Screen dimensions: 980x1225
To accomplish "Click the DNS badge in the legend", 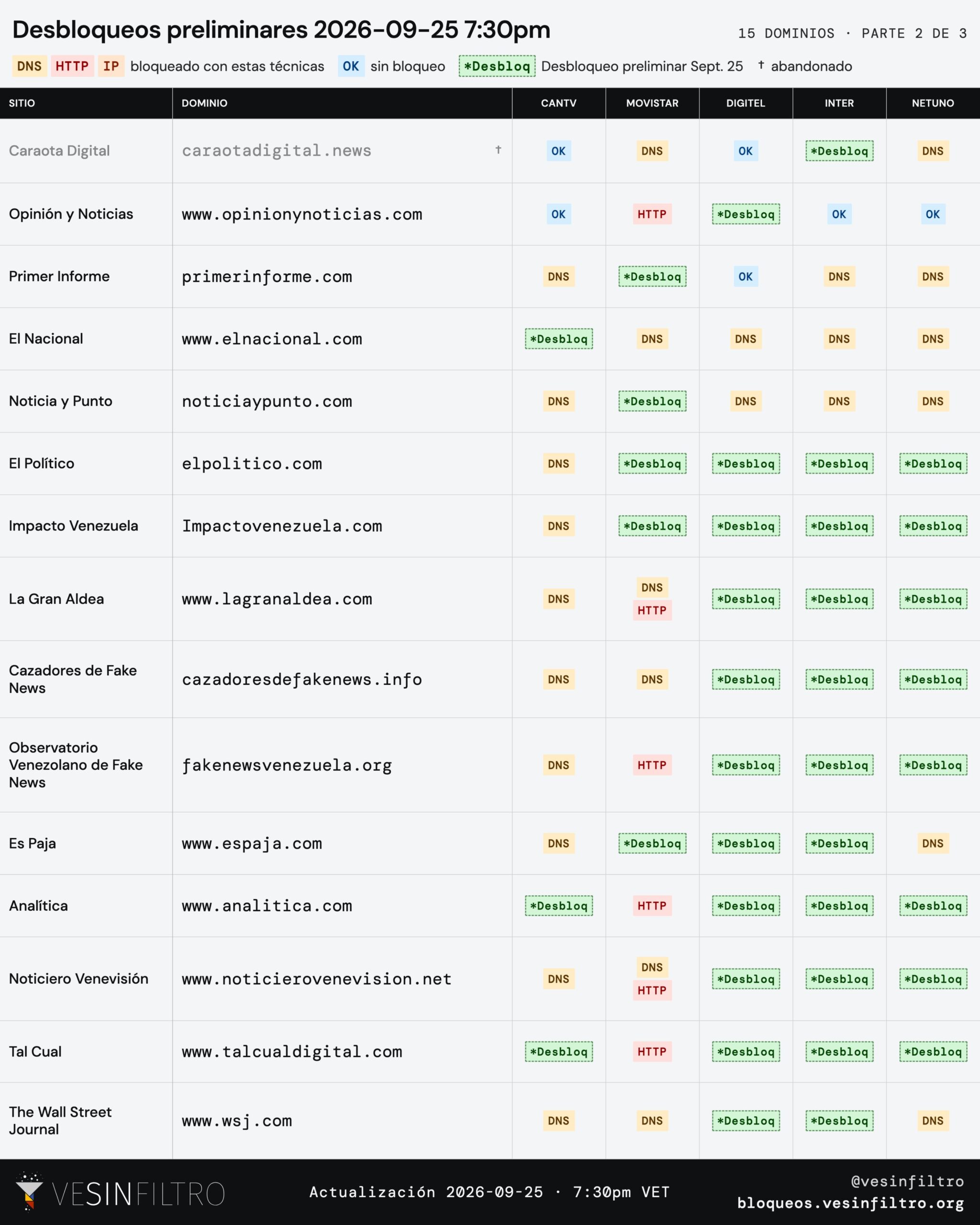I will (x=30, y=66).
